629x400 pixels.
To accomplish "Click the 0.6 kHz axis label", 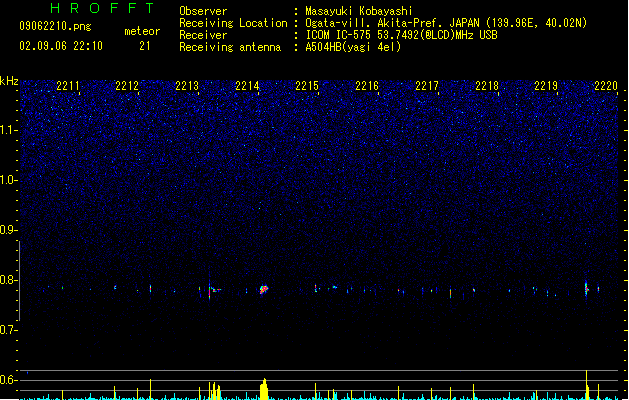I will [8, 380].
